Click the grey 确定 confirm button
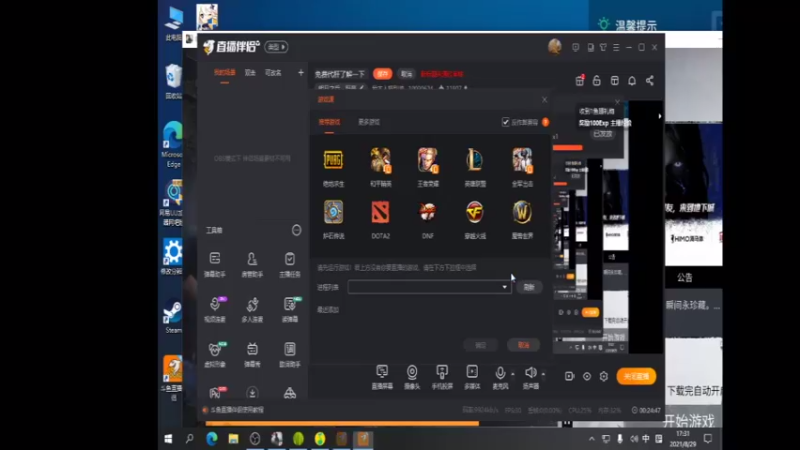Screen dimensions: 800x450 click(480, 345)
